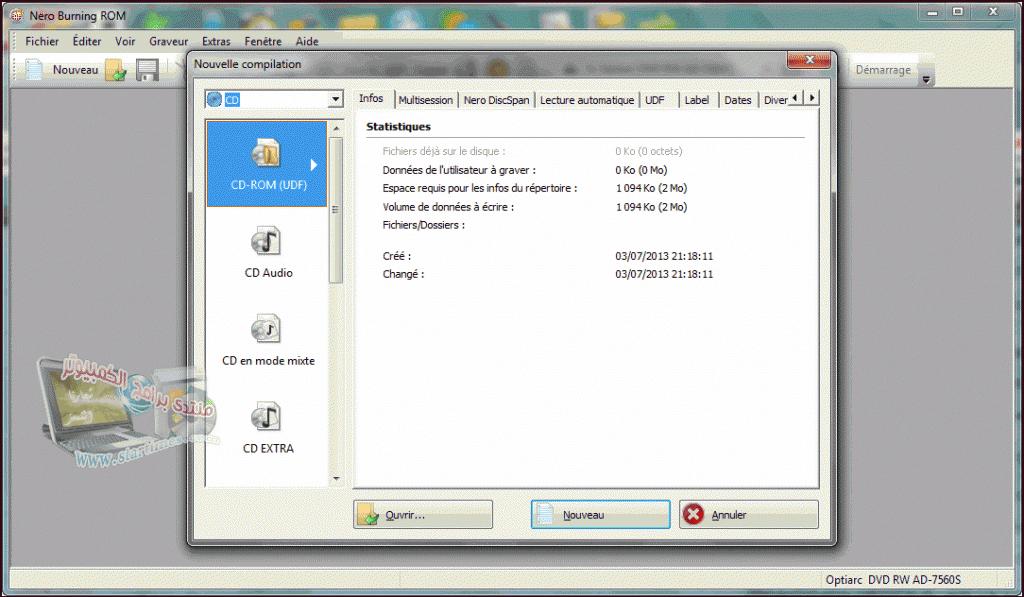
Task: Go to the Lecture automatique tab
Action: pyautogui.click(x=586, y=100)
